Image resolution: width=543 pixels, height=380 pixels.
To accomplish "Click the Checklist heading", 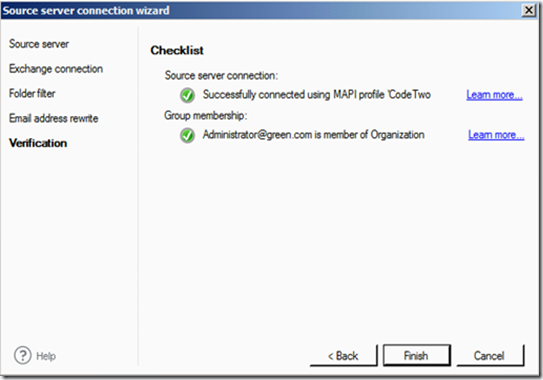I will click(177, 51).
